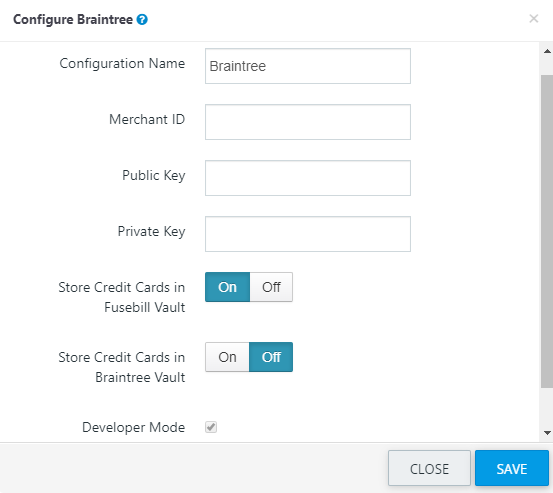Turn Off Fusebill Vault card storage
Image resolution: width=553 pixels, height=493 pixels.
pos(271,287)
